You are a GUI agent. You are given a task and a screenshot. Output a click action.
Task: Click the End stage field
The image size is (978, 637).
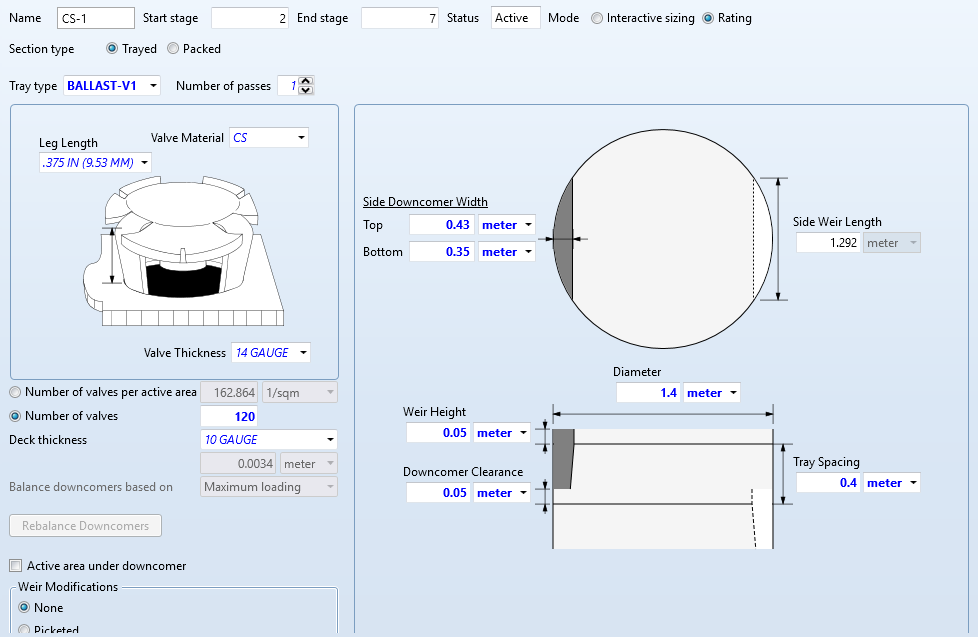[400, 18]
